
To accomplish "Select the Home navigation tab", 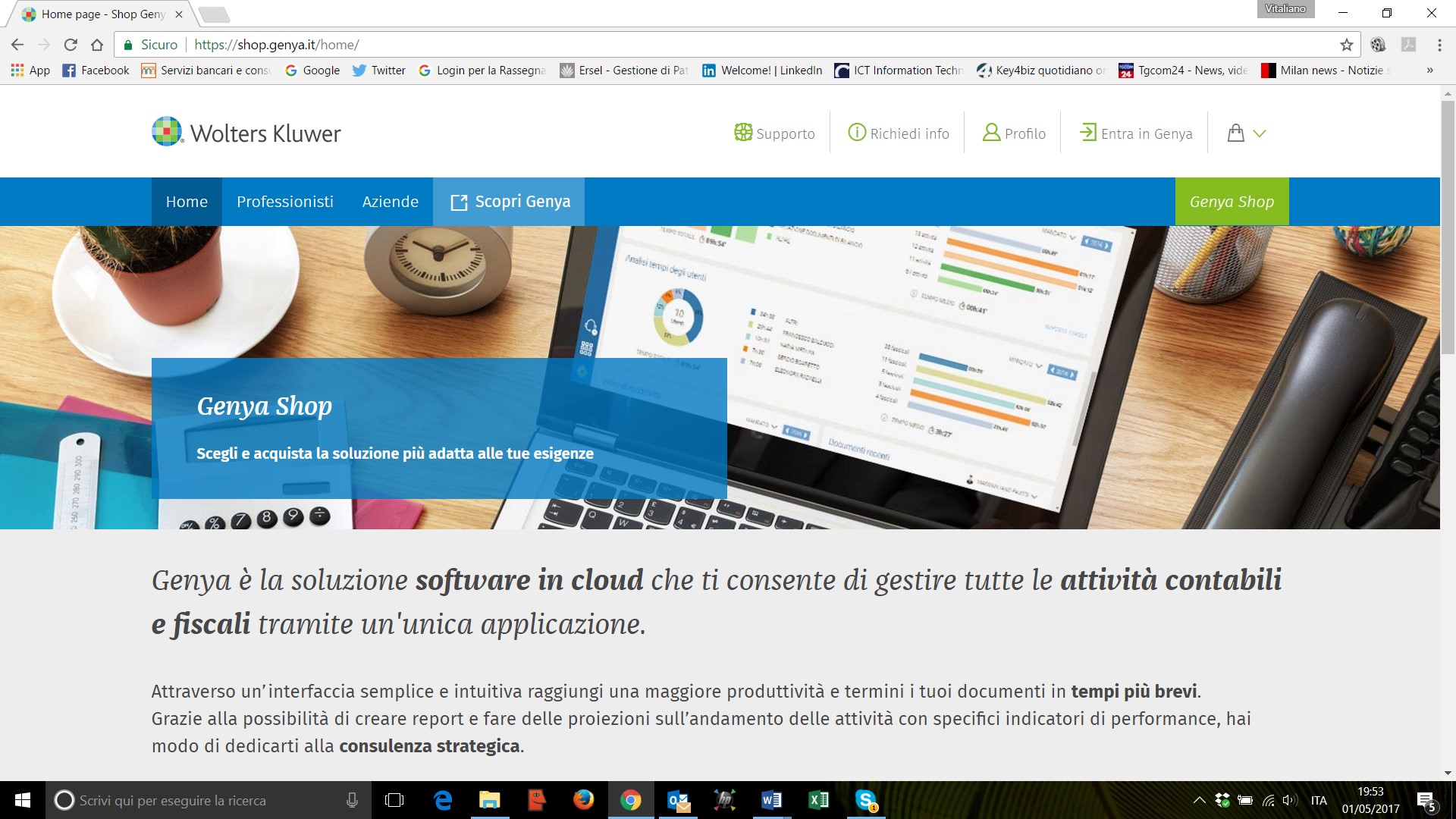I will [x=187, y=202].
